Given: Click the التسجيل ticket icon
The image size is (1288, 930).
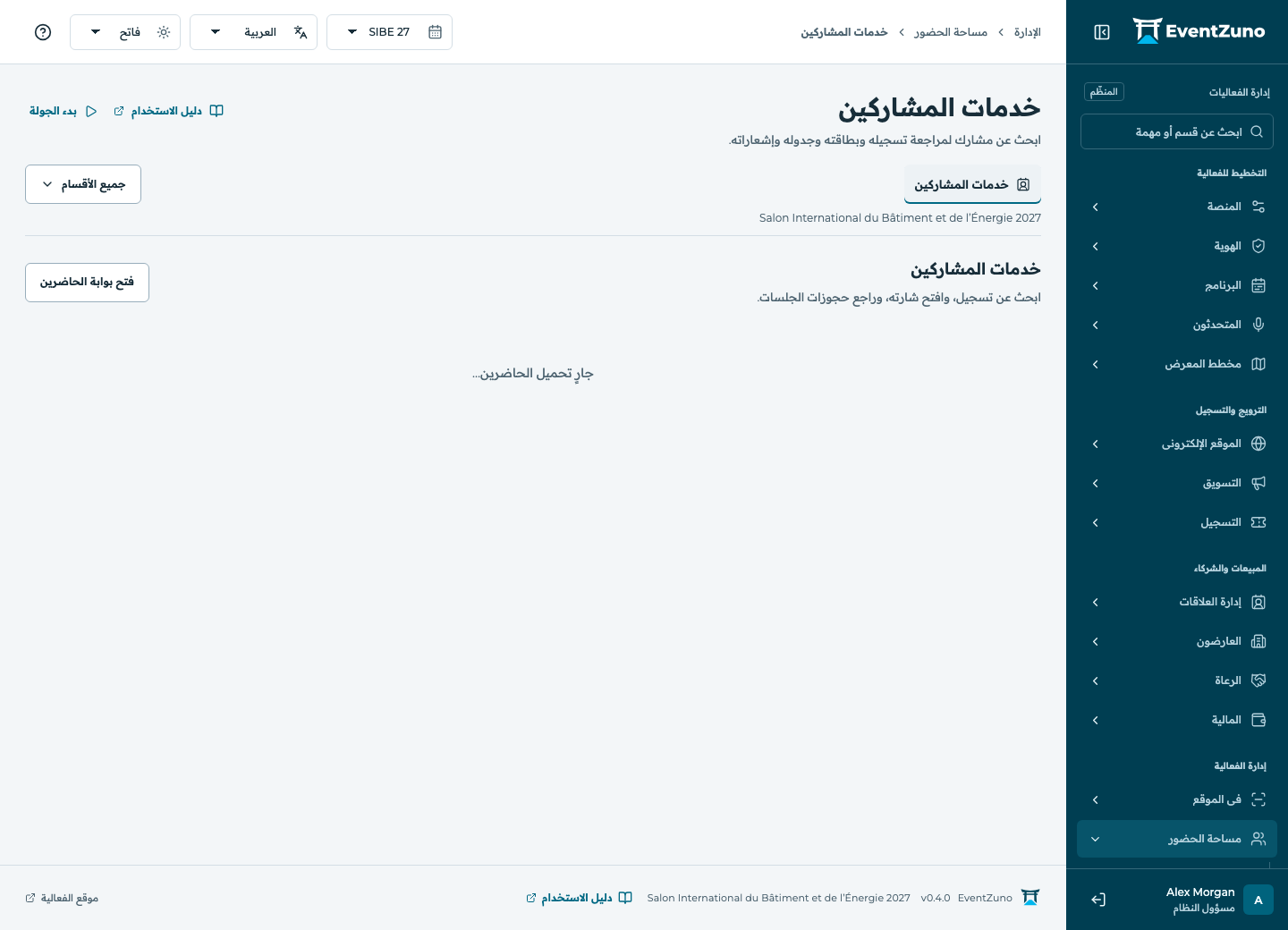Looking at the screenshot, I should click(1258, 522).
